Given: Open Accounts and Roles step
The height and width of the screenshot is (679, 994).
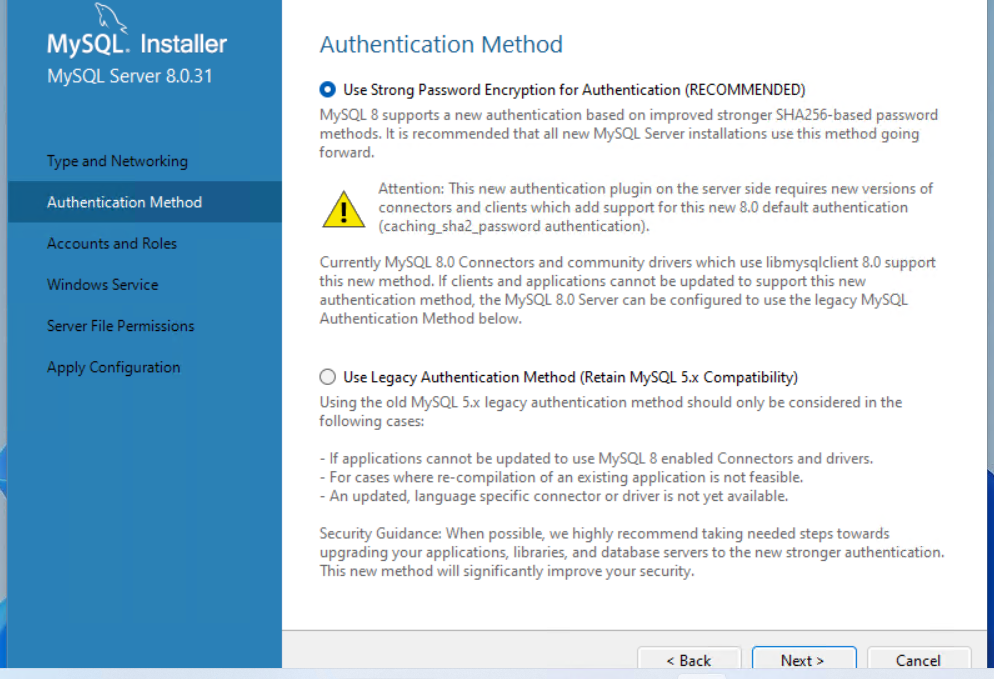Looking at the screenshot, I should click(x=112, y=243).
